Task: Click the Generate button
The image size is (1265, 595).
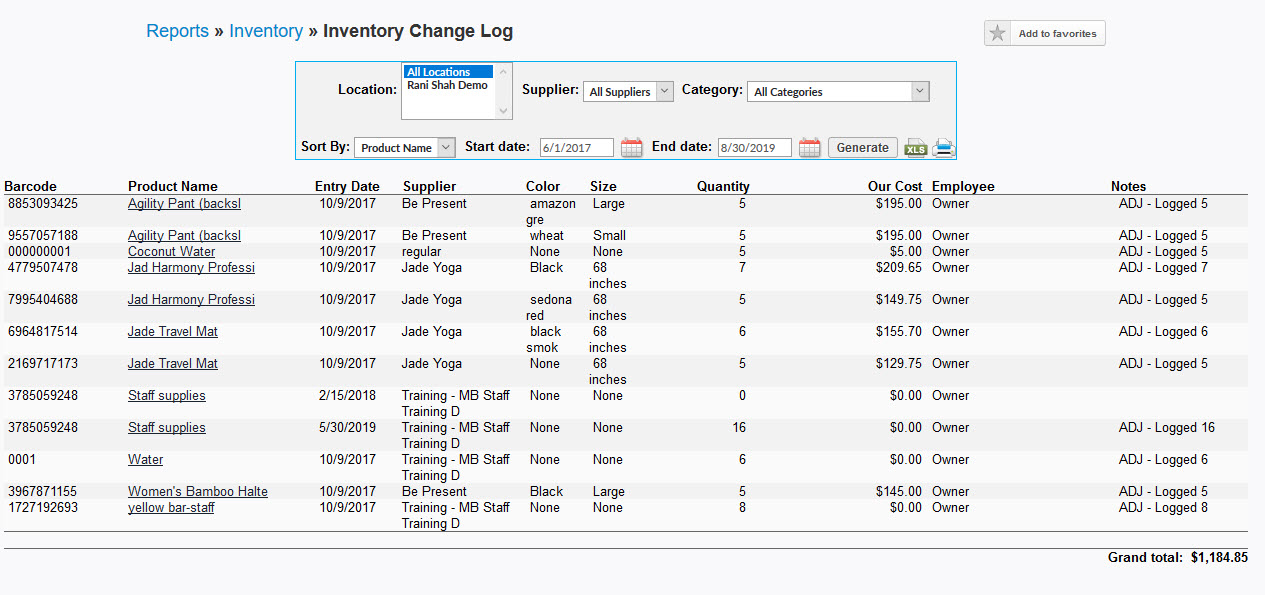Action: coord(862,146)
